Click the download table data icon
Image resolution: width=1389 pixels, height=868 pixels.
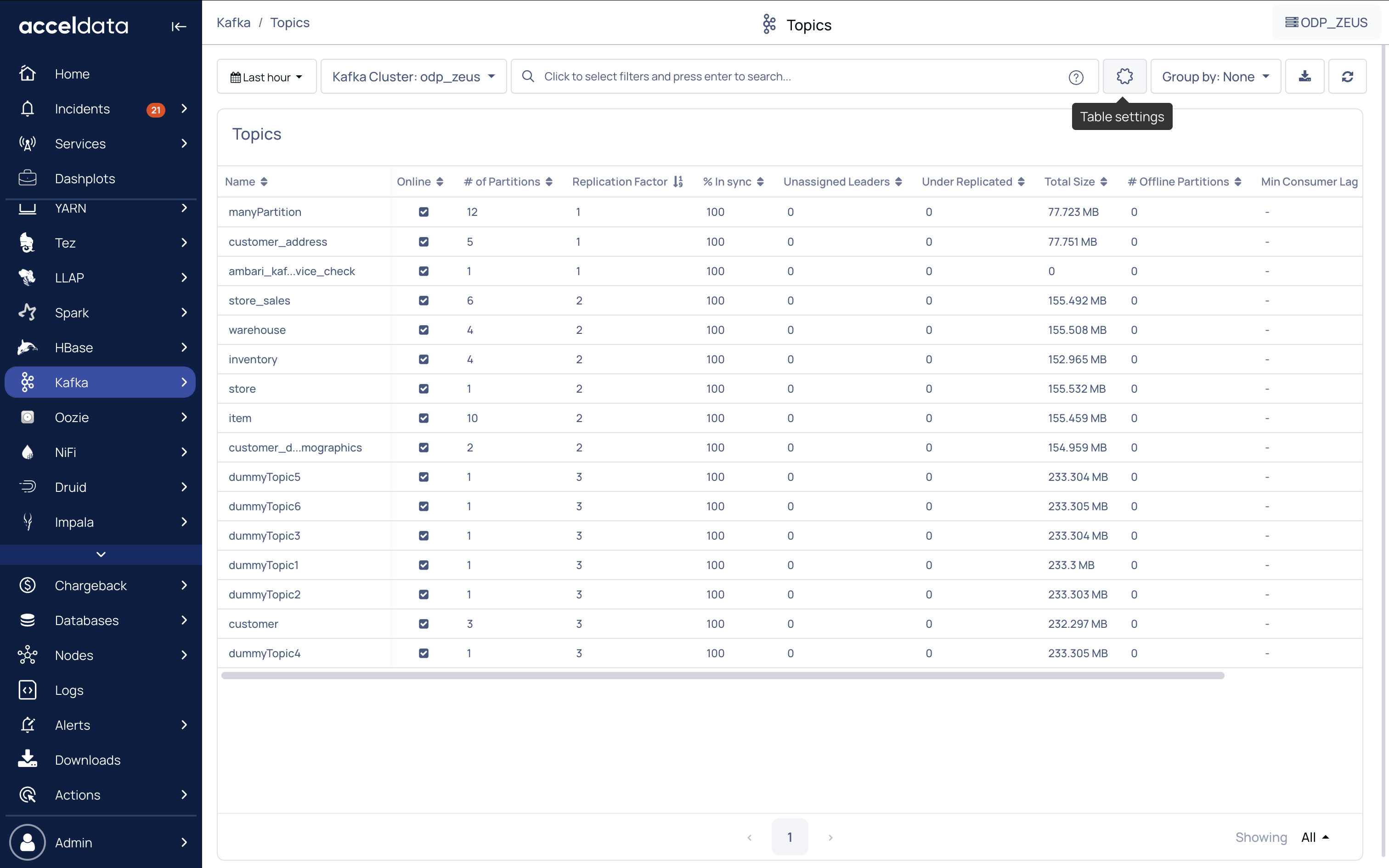(1304, 76)
